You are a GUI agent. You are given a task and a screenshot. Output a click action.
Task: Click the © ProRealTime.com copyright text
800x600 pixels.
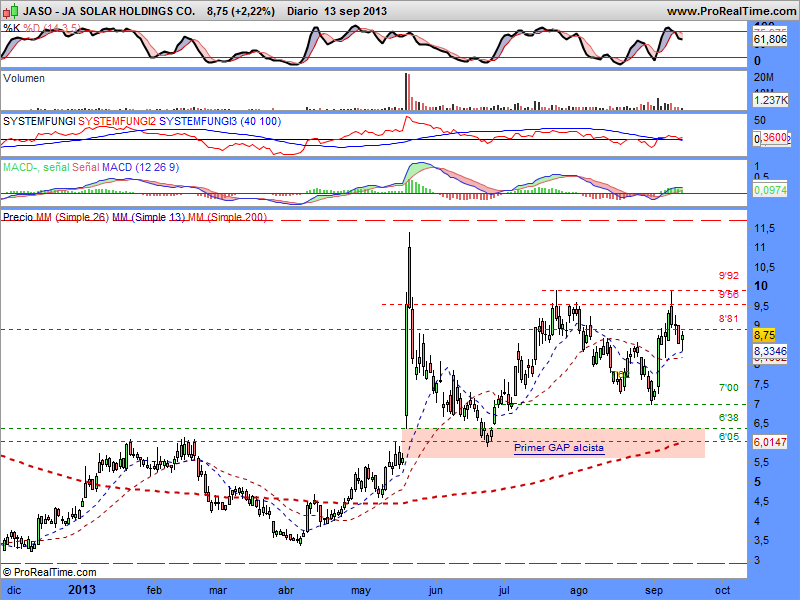pyautogui.click(x=49, y=572)
